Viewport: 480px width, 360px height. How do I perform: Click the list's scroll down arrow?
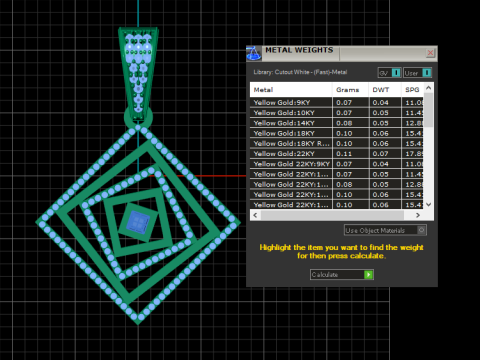click(x=429, y=205)
